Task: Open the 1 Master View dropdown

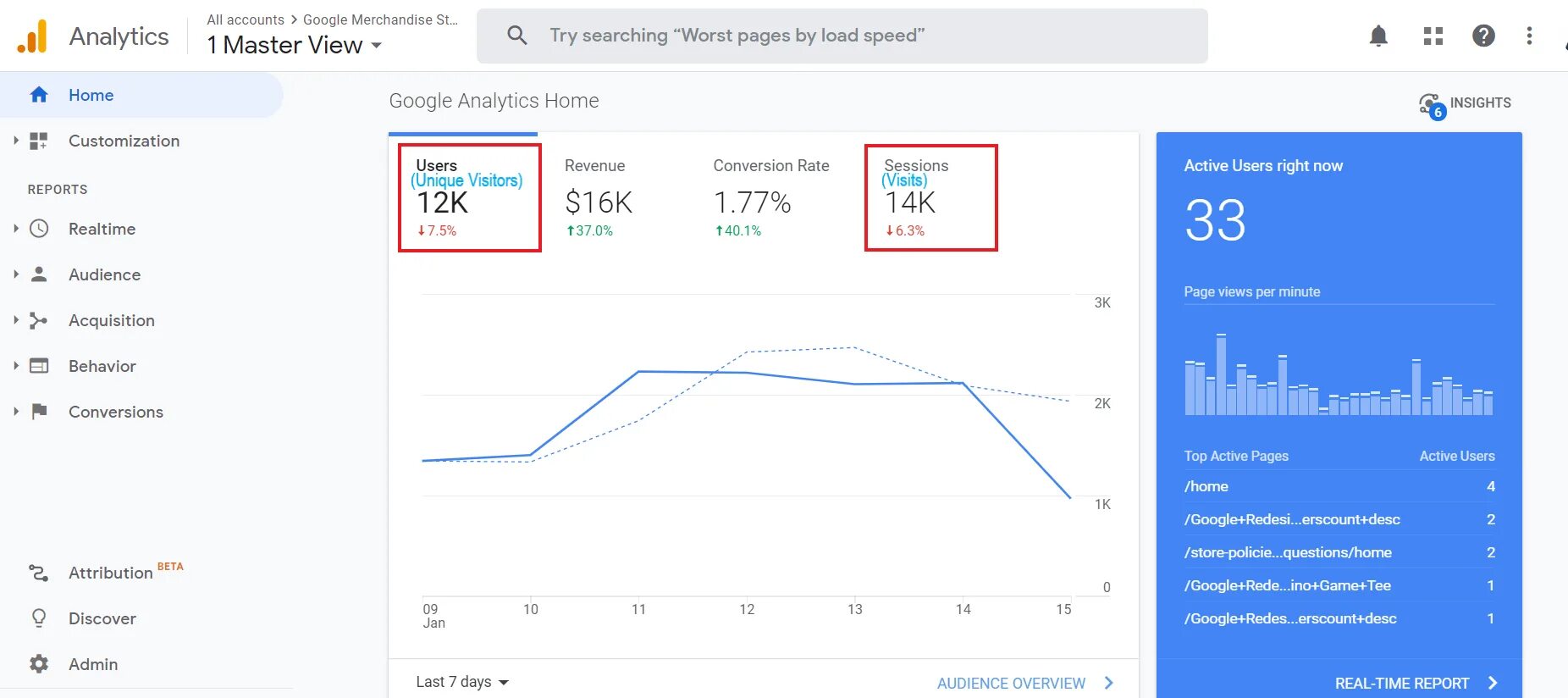Action: pyautogui.click(x=294, y=45)
